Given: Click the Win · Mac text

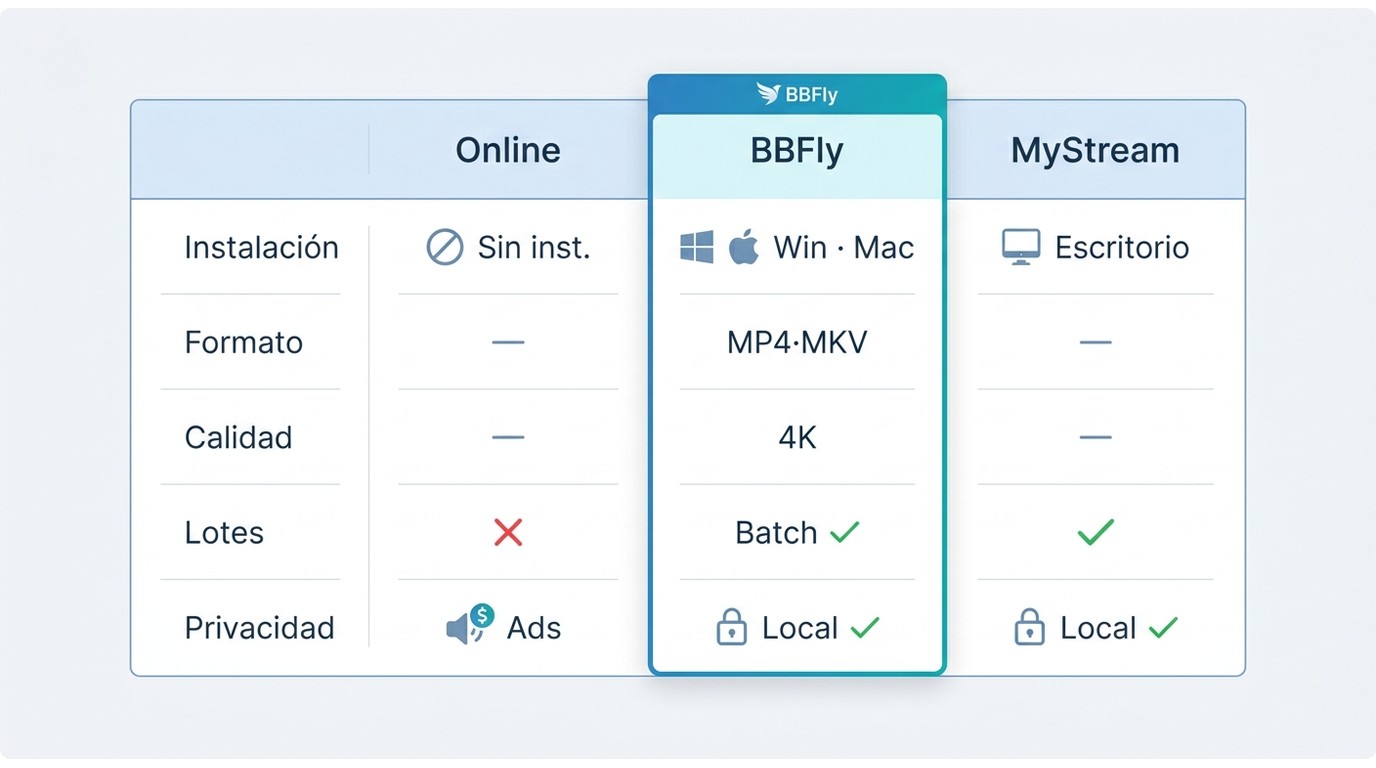Looking at the screenshot, I should coord(844,247).
